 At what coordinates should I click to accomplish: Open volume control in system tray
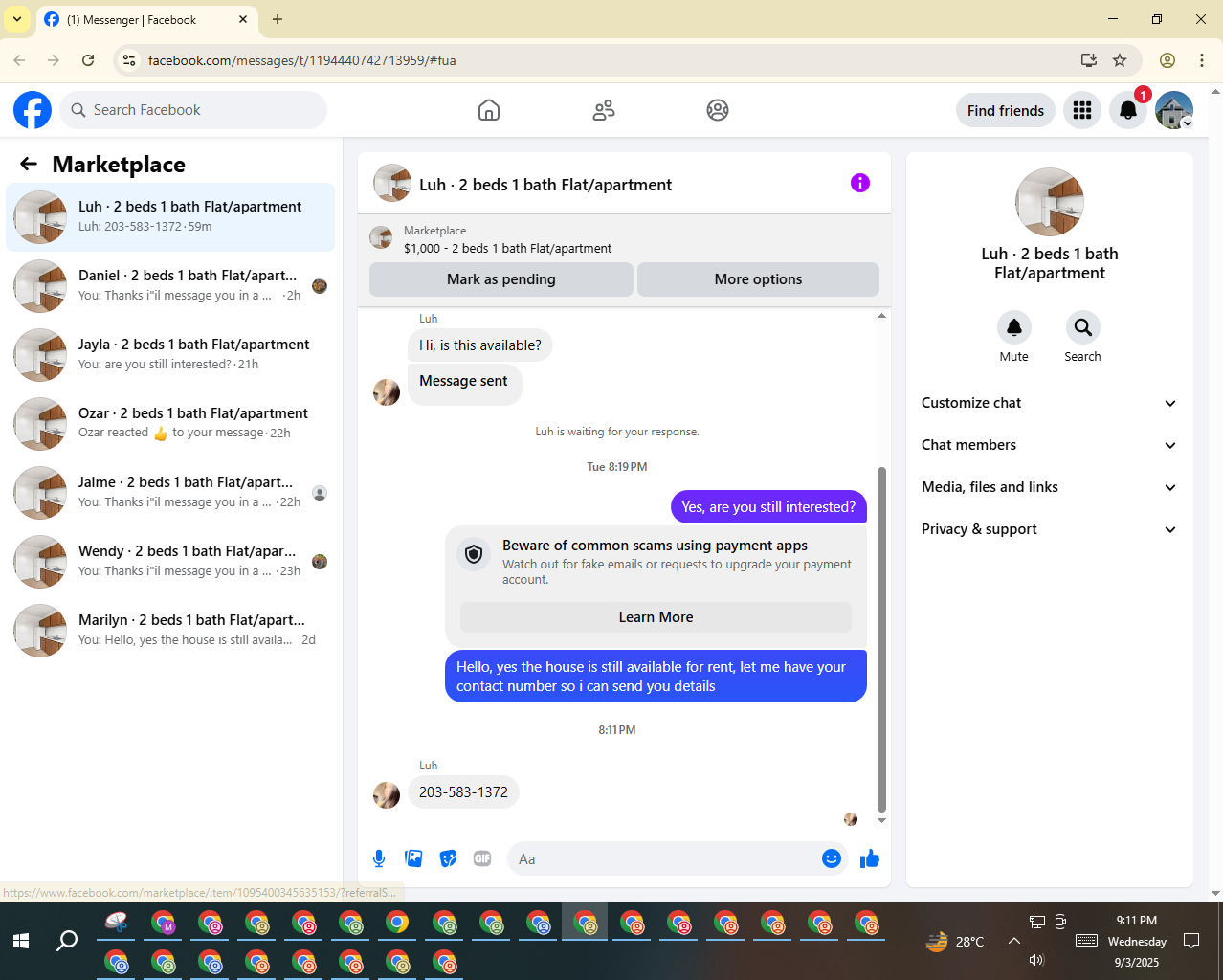coord(1036,960)
